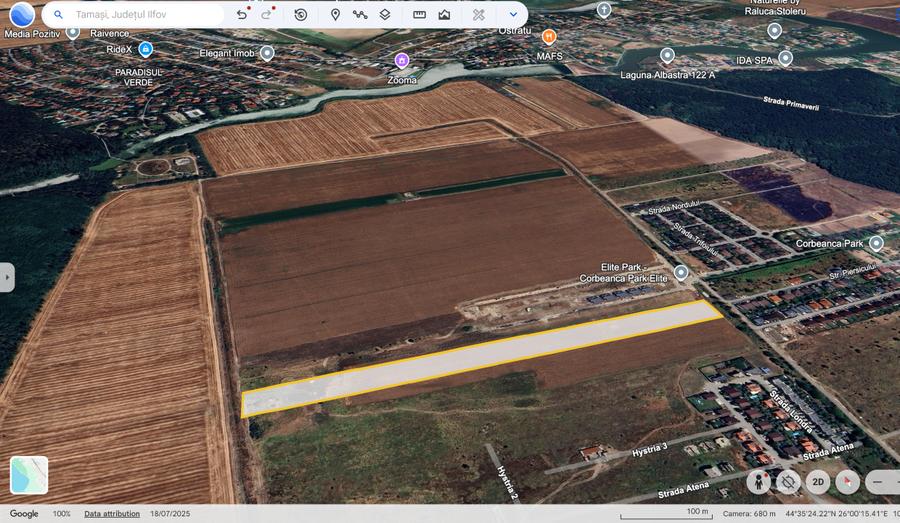This screenshot has height=523, width=900.
Task: Select the ruler measure tool
Action: pyautogui.click(x=420, y=14)
